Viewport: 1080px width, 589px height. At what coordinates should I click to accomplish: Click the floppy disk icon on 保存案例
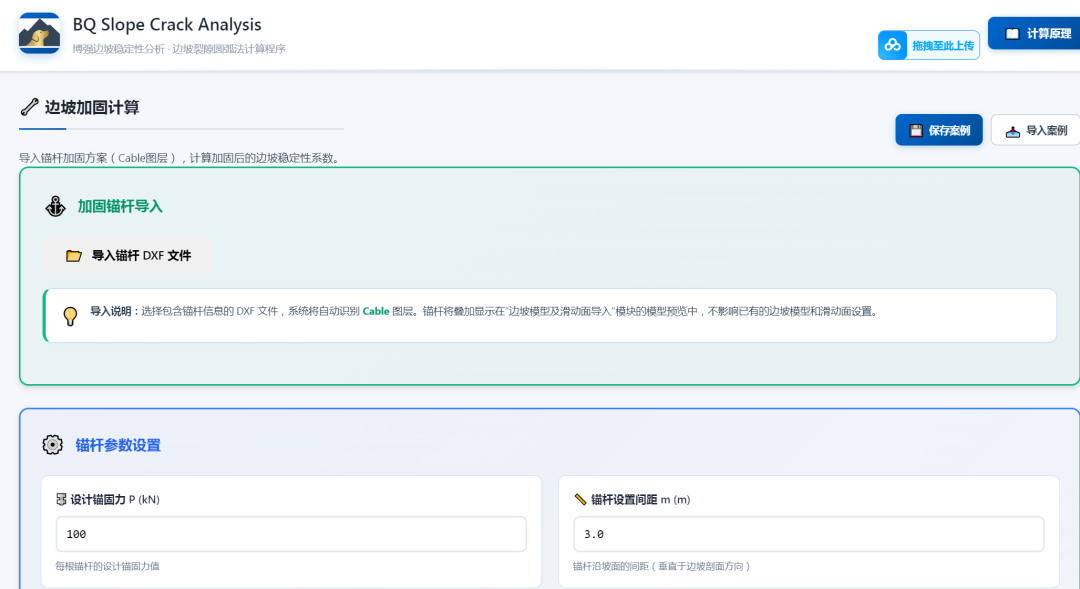click(x=916, y=131)
